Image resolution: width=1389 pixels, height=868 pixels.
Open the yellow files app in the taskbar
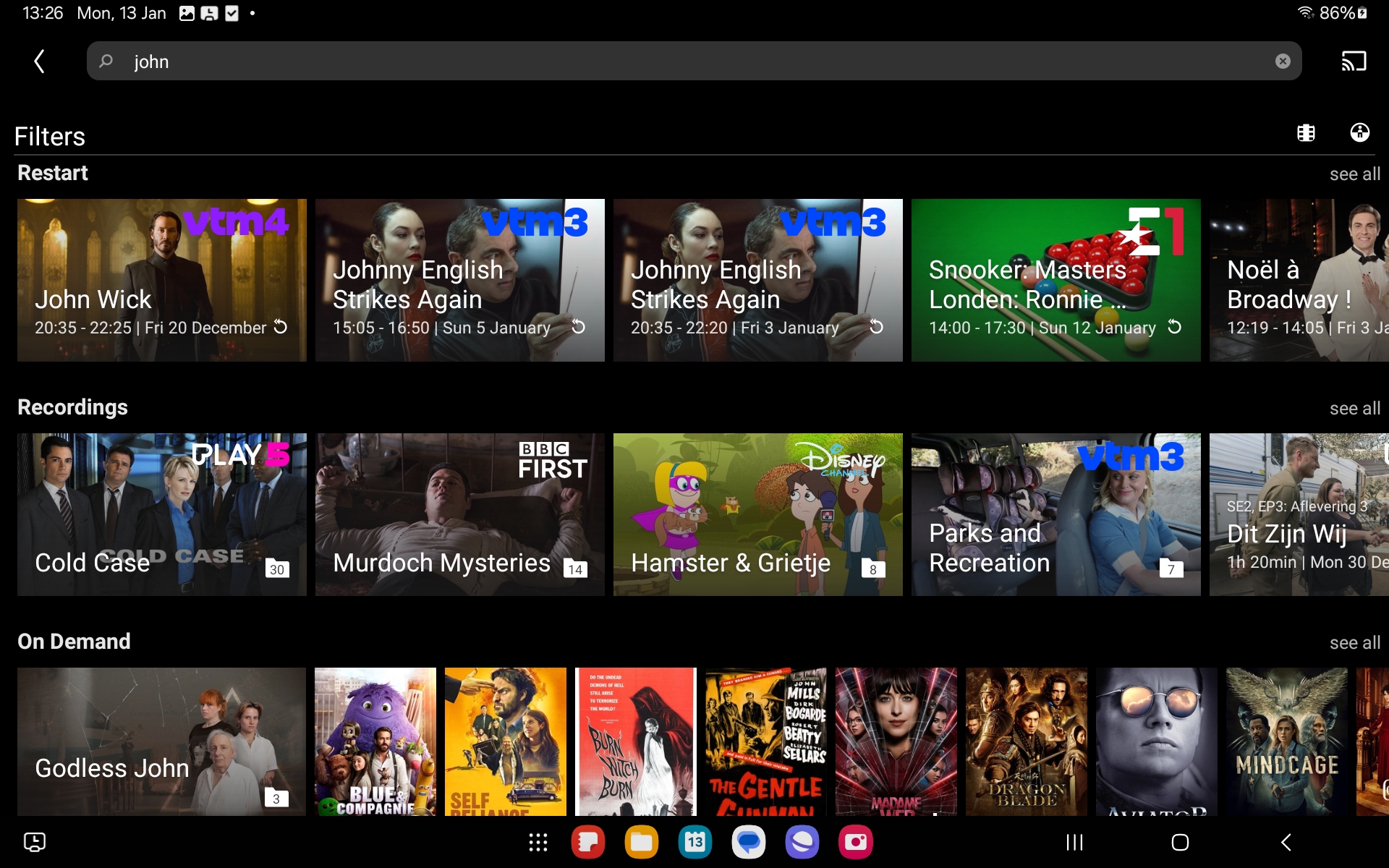[x=641, y=842]
